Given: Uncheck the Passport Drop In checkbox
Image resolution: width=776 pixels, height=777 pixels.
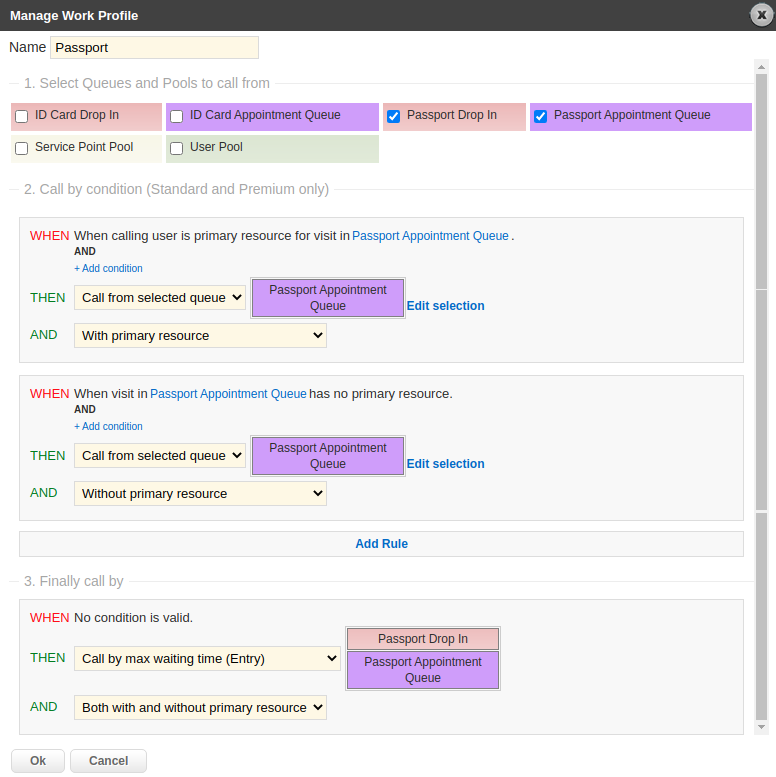Looking at the screenshot, I should [393, 116].
